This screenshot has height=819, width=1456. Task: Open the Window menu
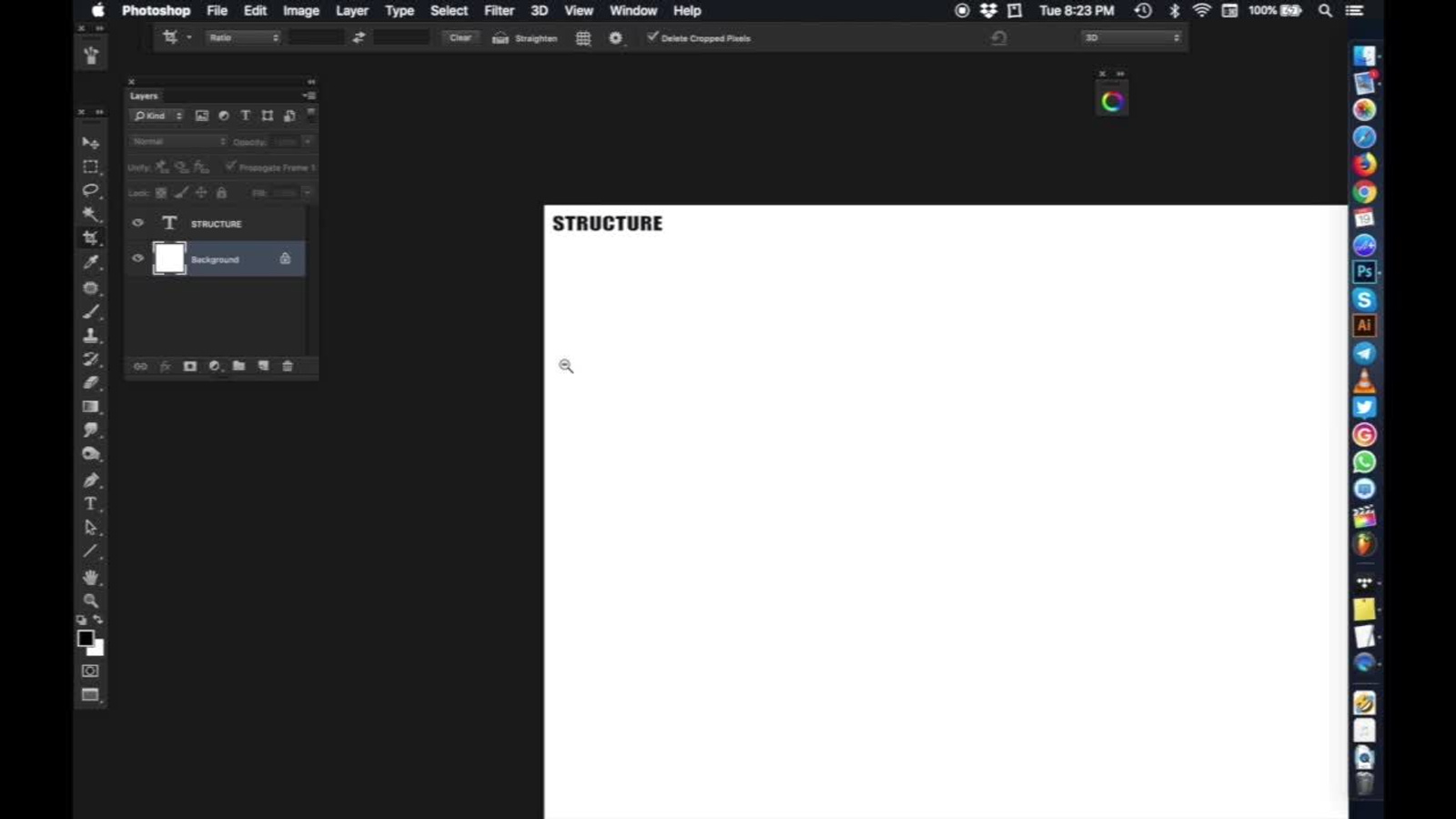[633, 11]
